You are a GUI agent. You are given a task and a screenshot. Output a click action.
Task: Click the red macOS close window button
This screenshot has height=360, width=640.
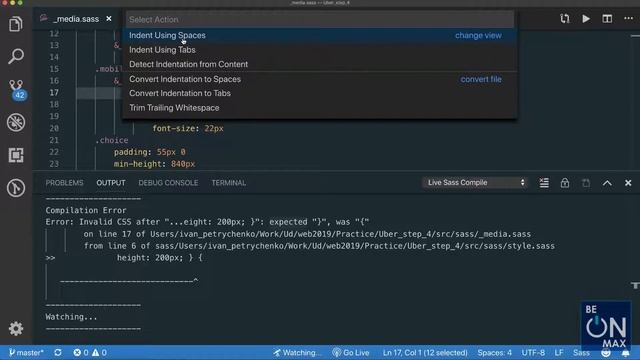pos(4,2)
